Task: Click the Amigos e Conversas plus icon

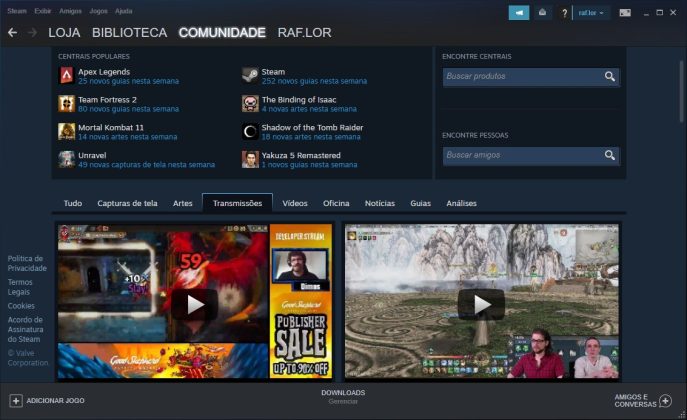Action: coord(666,400)
